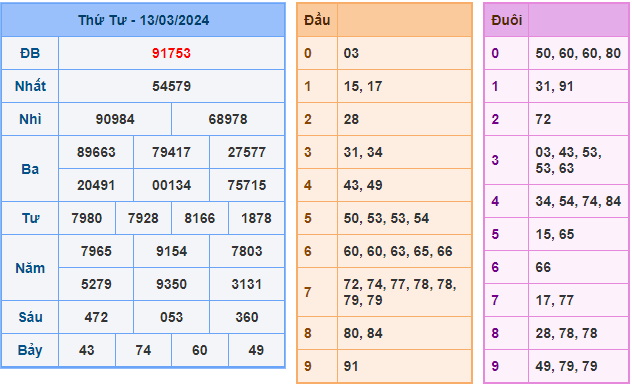Click values 31, 91 in Đuôi table
Screen dimensions: 632x385
tap(554, 86)
